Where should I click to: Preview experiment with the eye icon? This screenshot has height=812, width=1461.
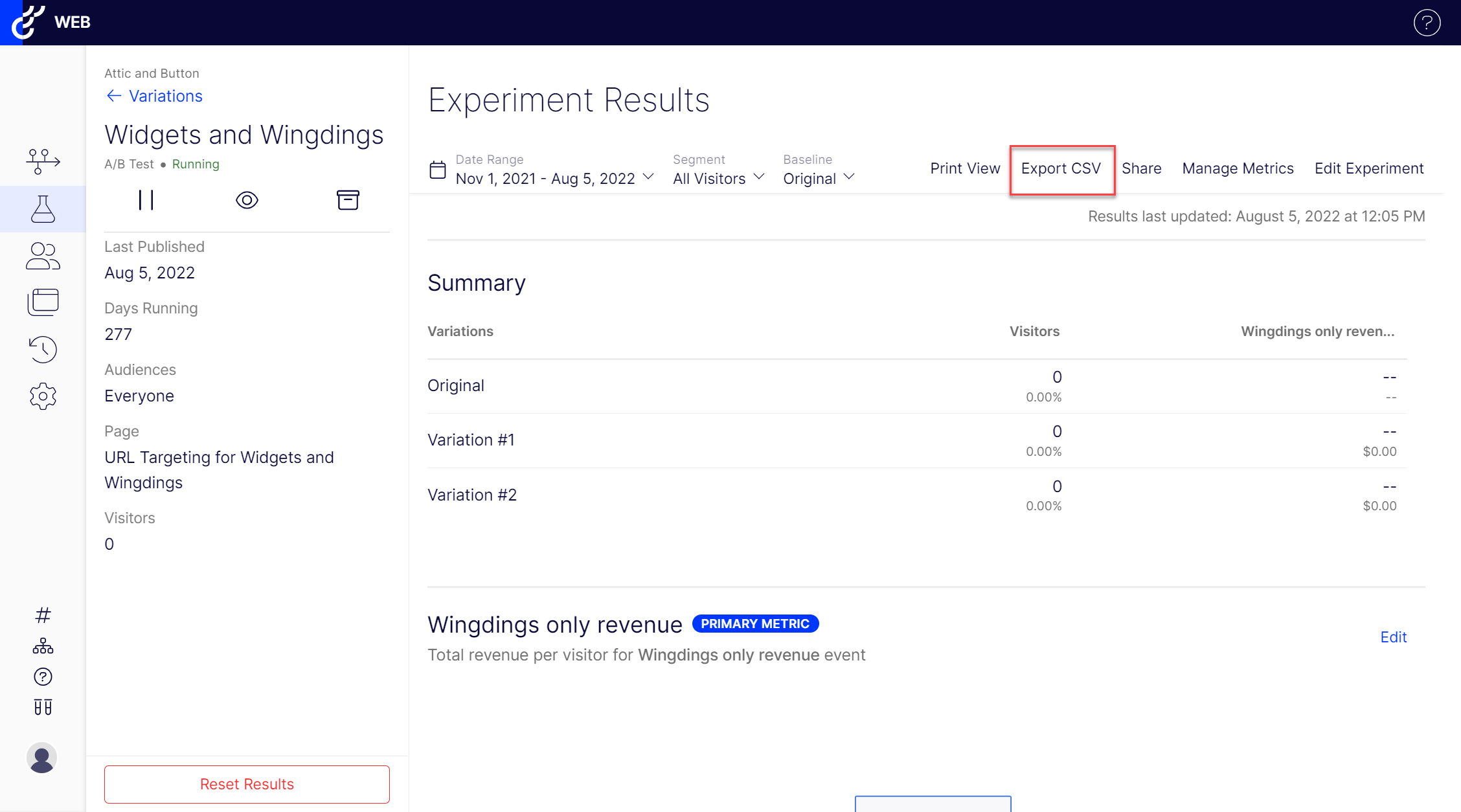click(x=247, y=200)
